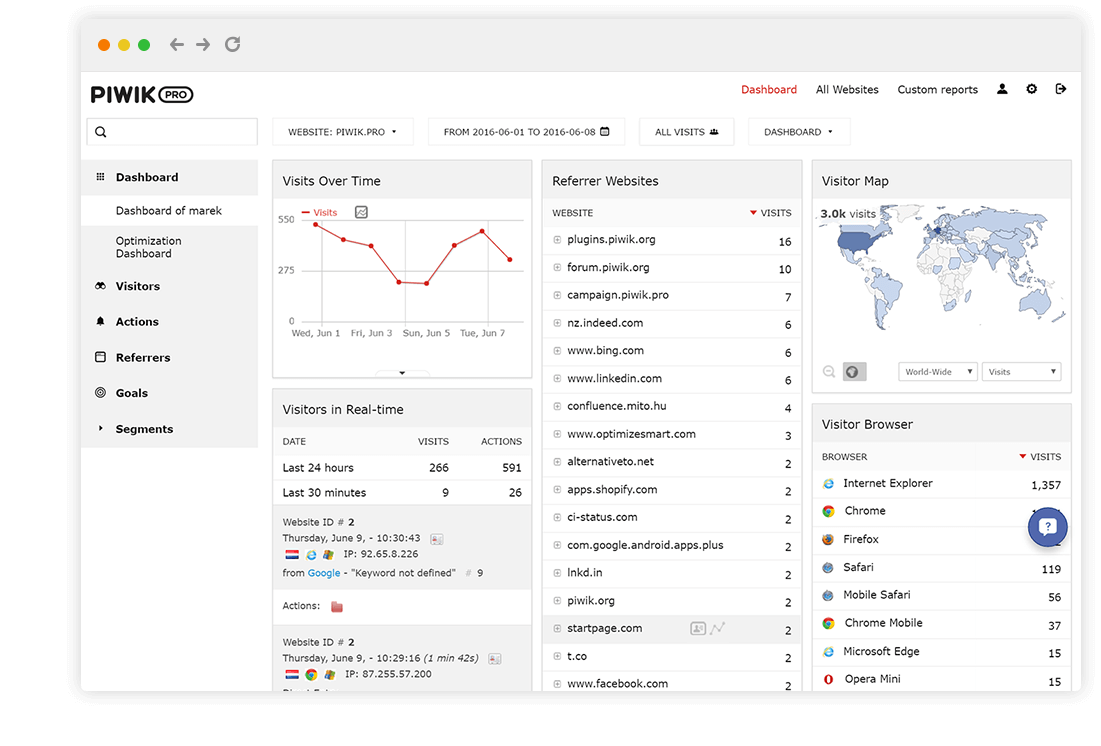Click the Opera Mini browser icon
Screen dimensions: 1101x746
(829, 679)
